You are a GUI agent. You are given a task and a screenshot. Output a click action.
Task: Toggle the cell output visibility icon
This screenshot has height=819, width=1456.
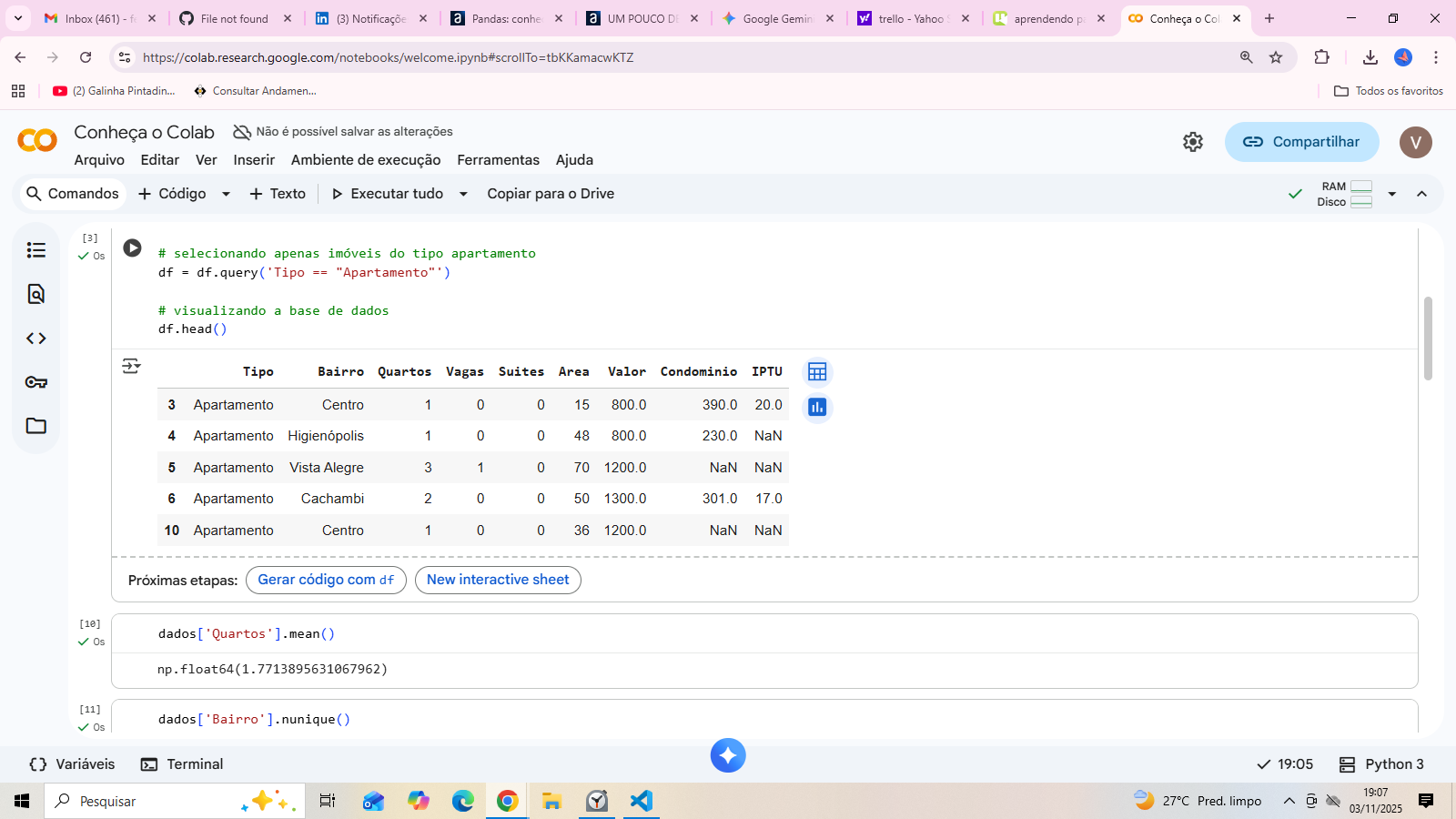131,366
